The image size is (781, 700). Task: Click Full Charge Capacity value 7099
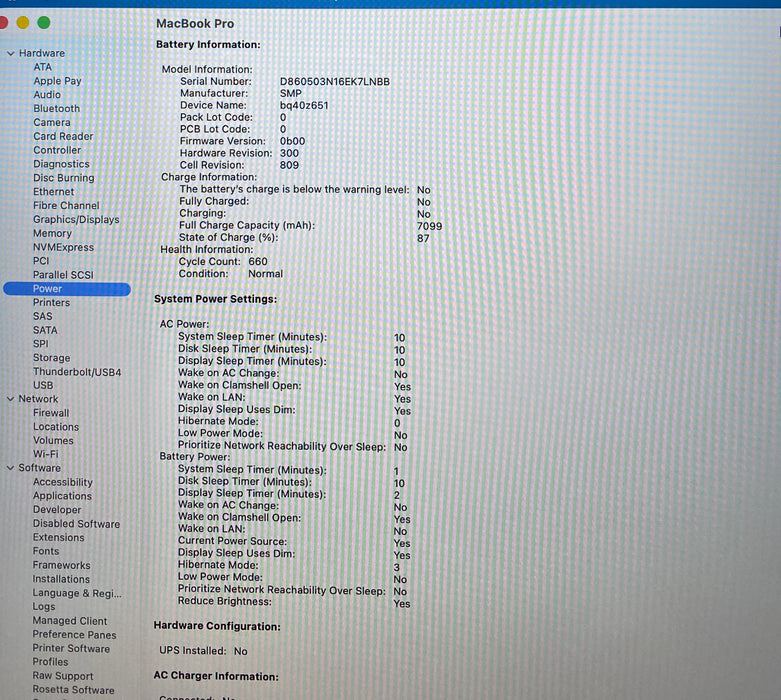tap(429, 226)
